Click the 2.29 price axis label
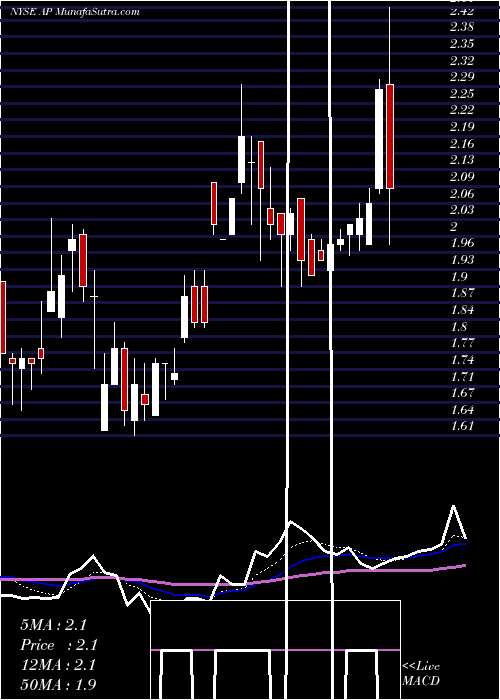Viewport: 500px width, 700px height. coord(462,77)
